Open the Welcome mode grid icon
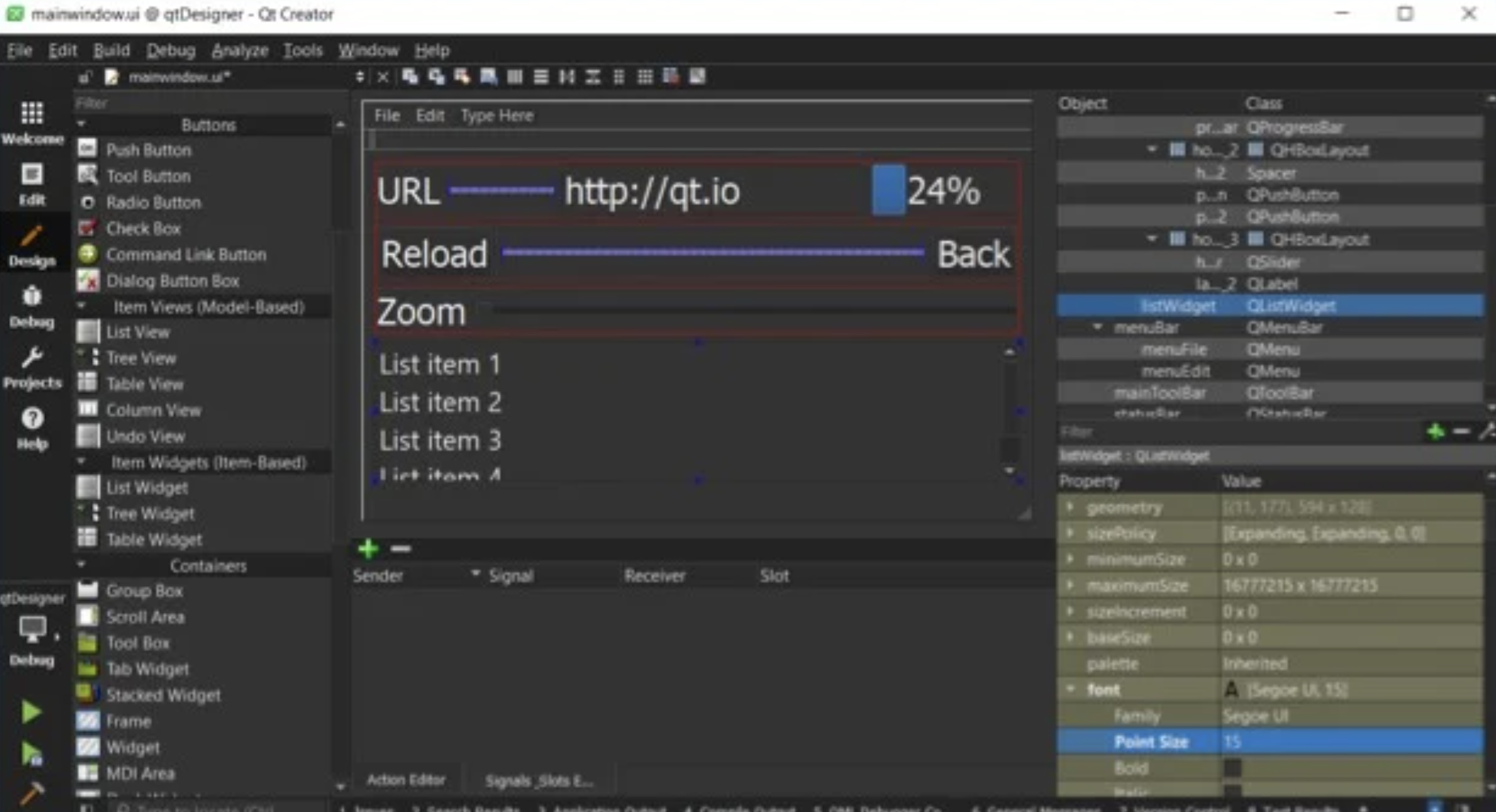The height and width of the screenshot is (812, 1496). [31, 114]
